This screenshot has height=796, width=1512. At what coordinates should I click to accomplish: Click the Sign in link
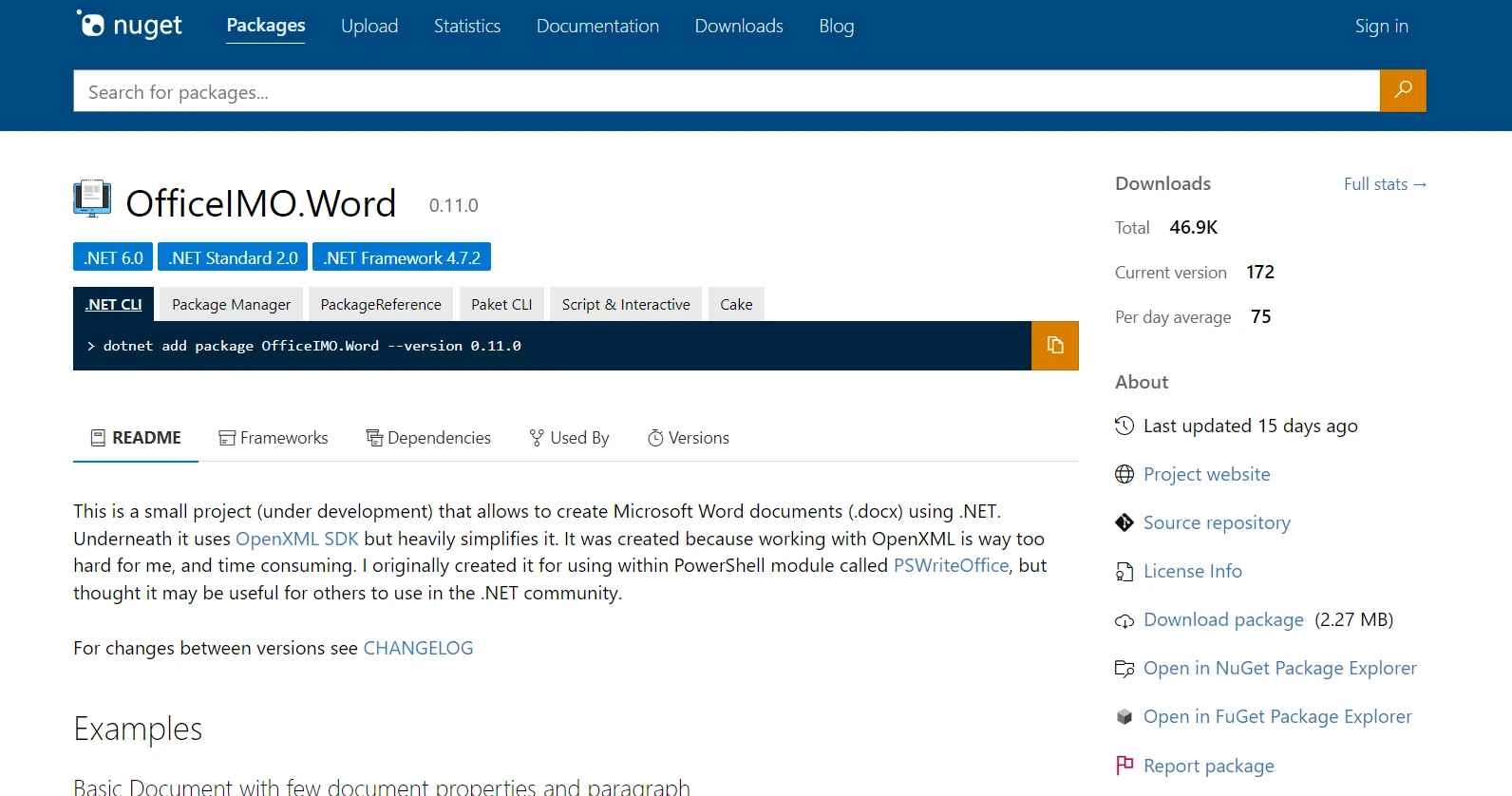click(1381, 27)
